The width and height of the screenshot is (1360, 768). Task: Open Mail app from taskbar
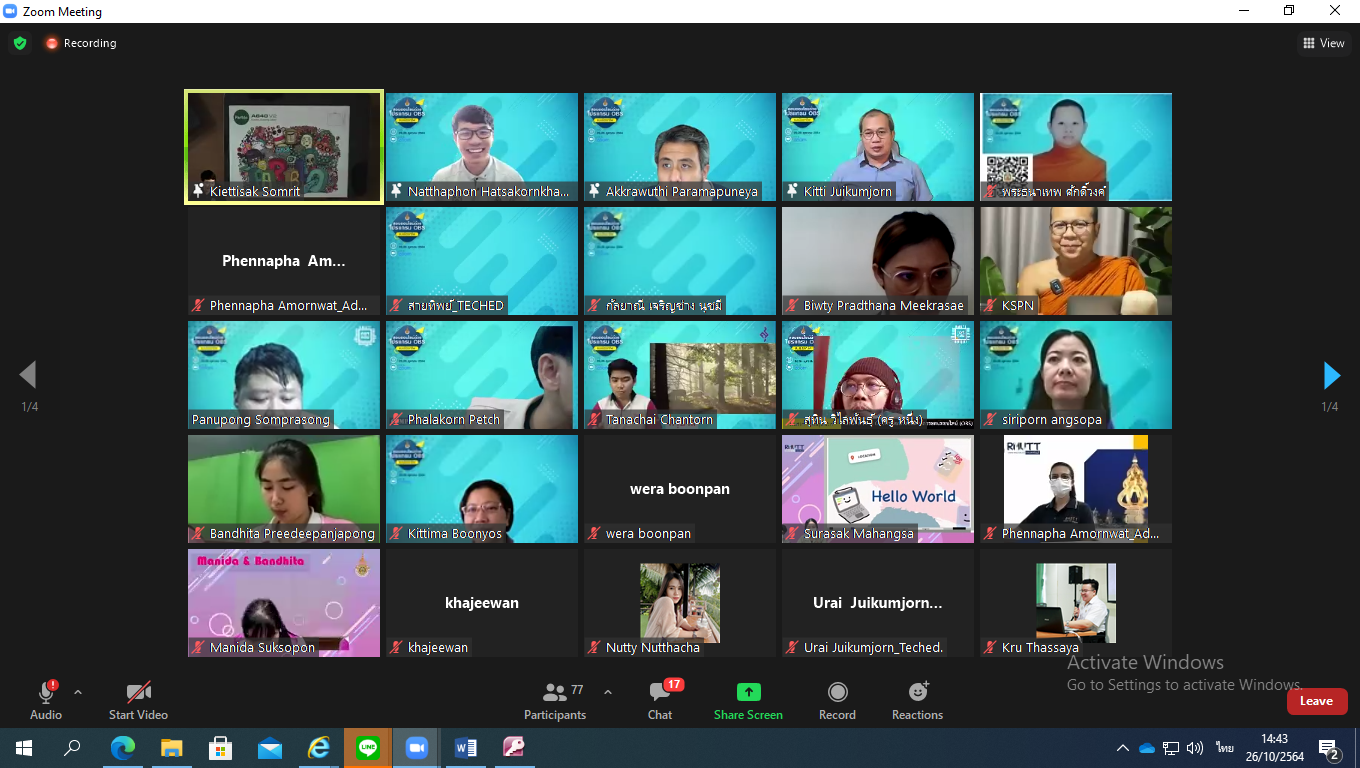270,748
